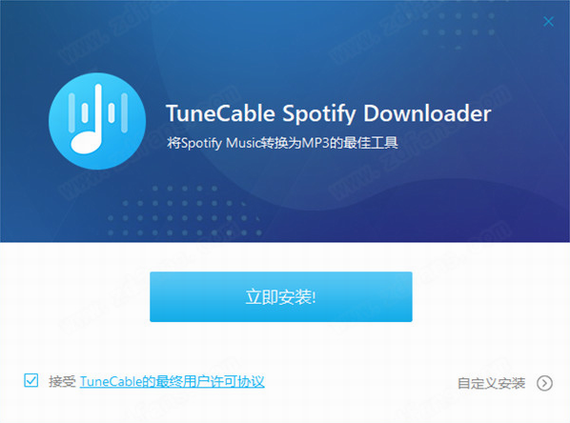The width and height of the screenshot is (570, 423).
Task: Click the equalizer bars in the round logo
Action: coord(98,112)
